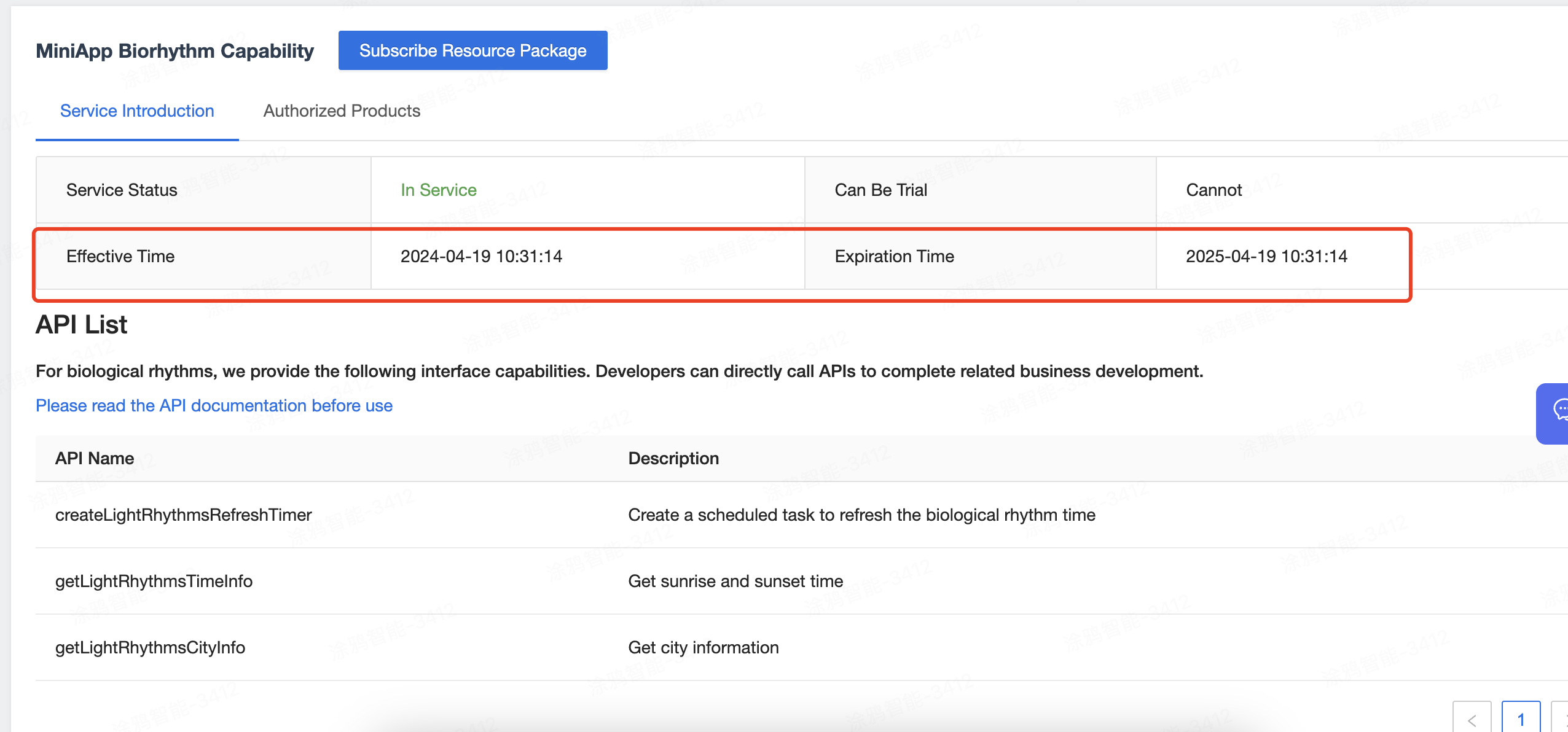Click the API Name column header
1568x732 pixels.
pos(95,459)
